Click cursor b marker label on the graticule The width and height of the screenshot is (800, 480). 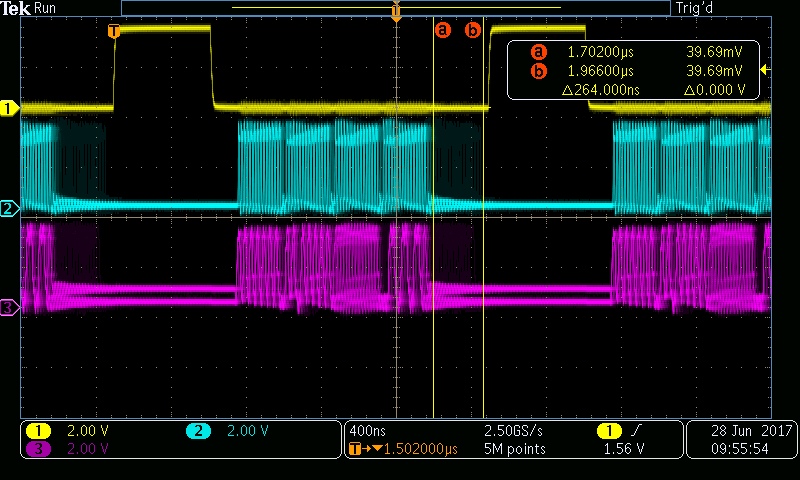(473, 30)
